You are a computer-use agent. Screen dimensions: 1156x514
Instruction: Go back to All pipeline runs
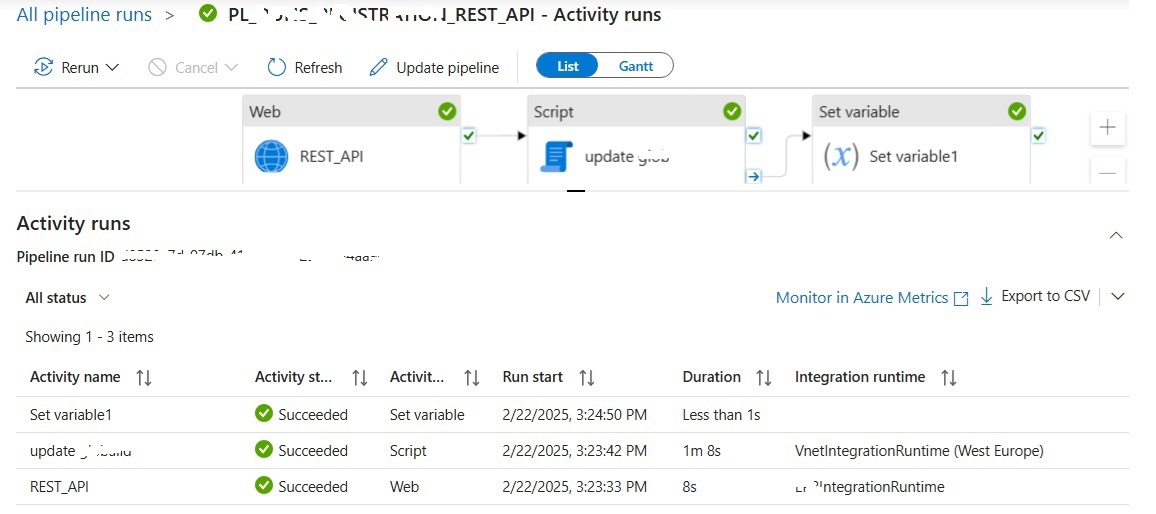point(84,15)
